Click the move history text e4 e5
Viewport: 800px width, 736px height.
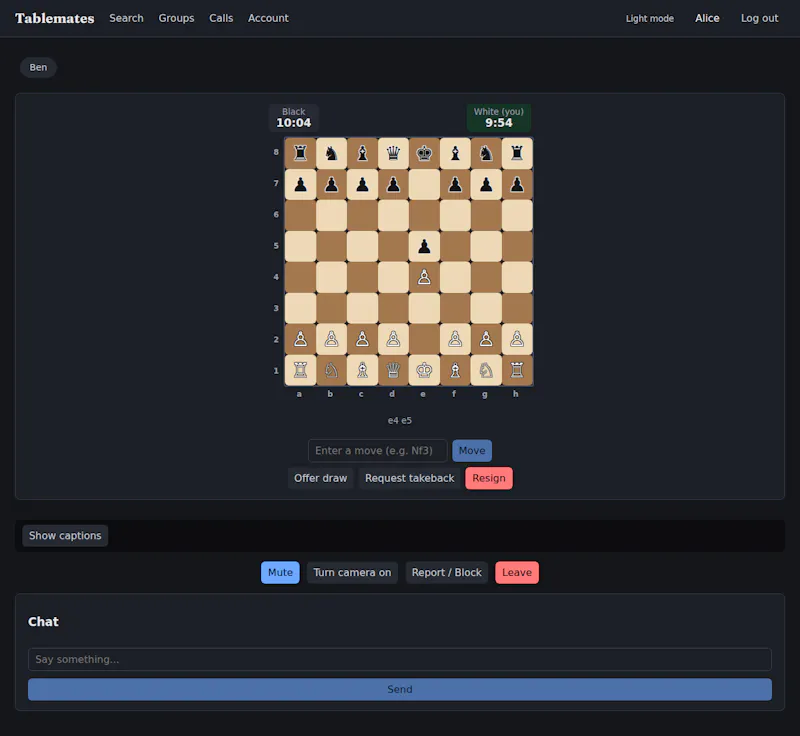pyautogui.click(x=399, y=420)
